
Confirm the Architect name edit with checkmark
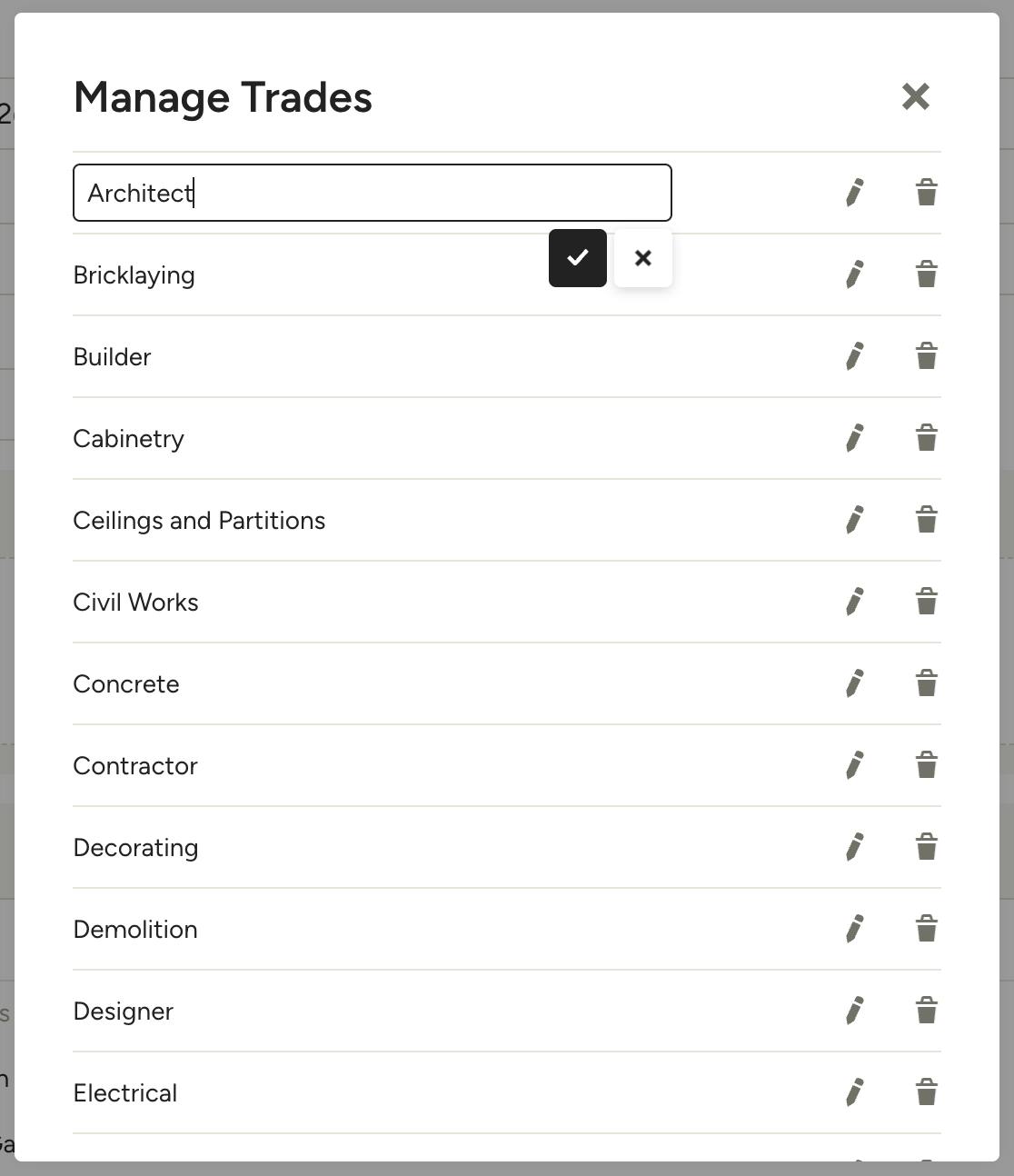578,258
